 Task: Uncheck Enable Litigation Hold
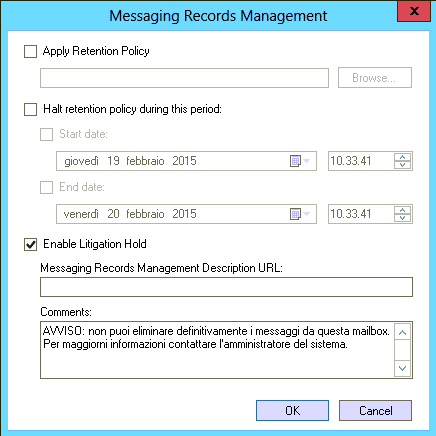30,244
